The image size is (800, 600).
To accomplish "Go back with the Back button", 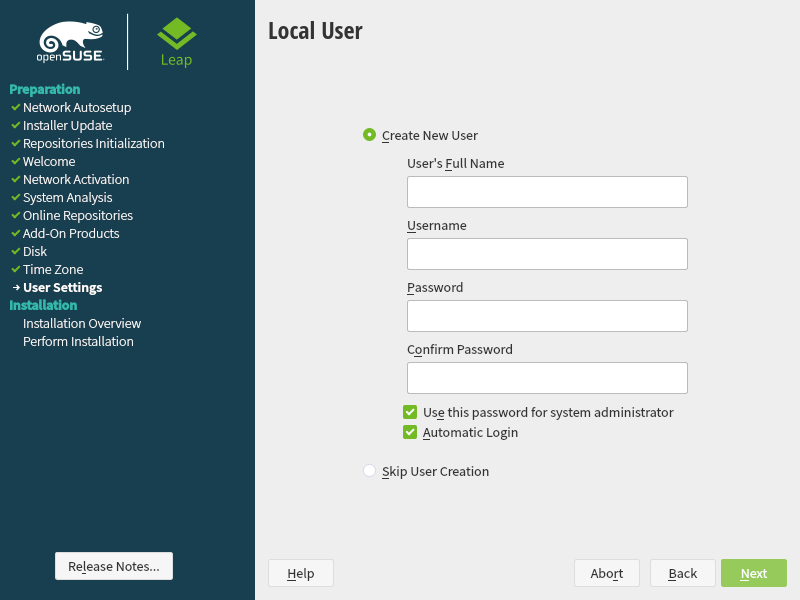I will [x=682, y=573].
